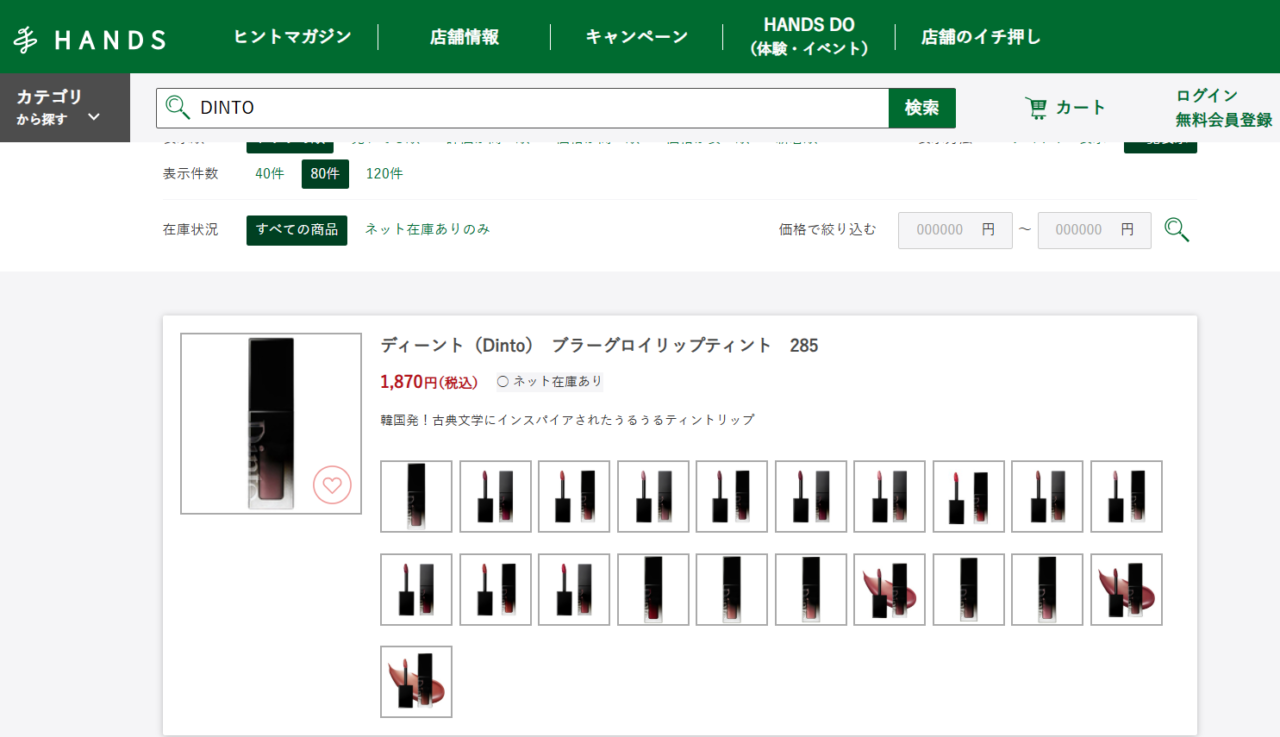Click the ログイン link
This screenshot has width=1280, height=737.
click(x=1207, y=96)
